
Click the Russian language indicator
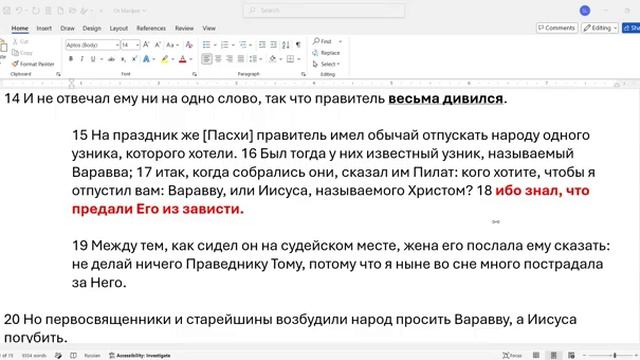click(92, 356)
